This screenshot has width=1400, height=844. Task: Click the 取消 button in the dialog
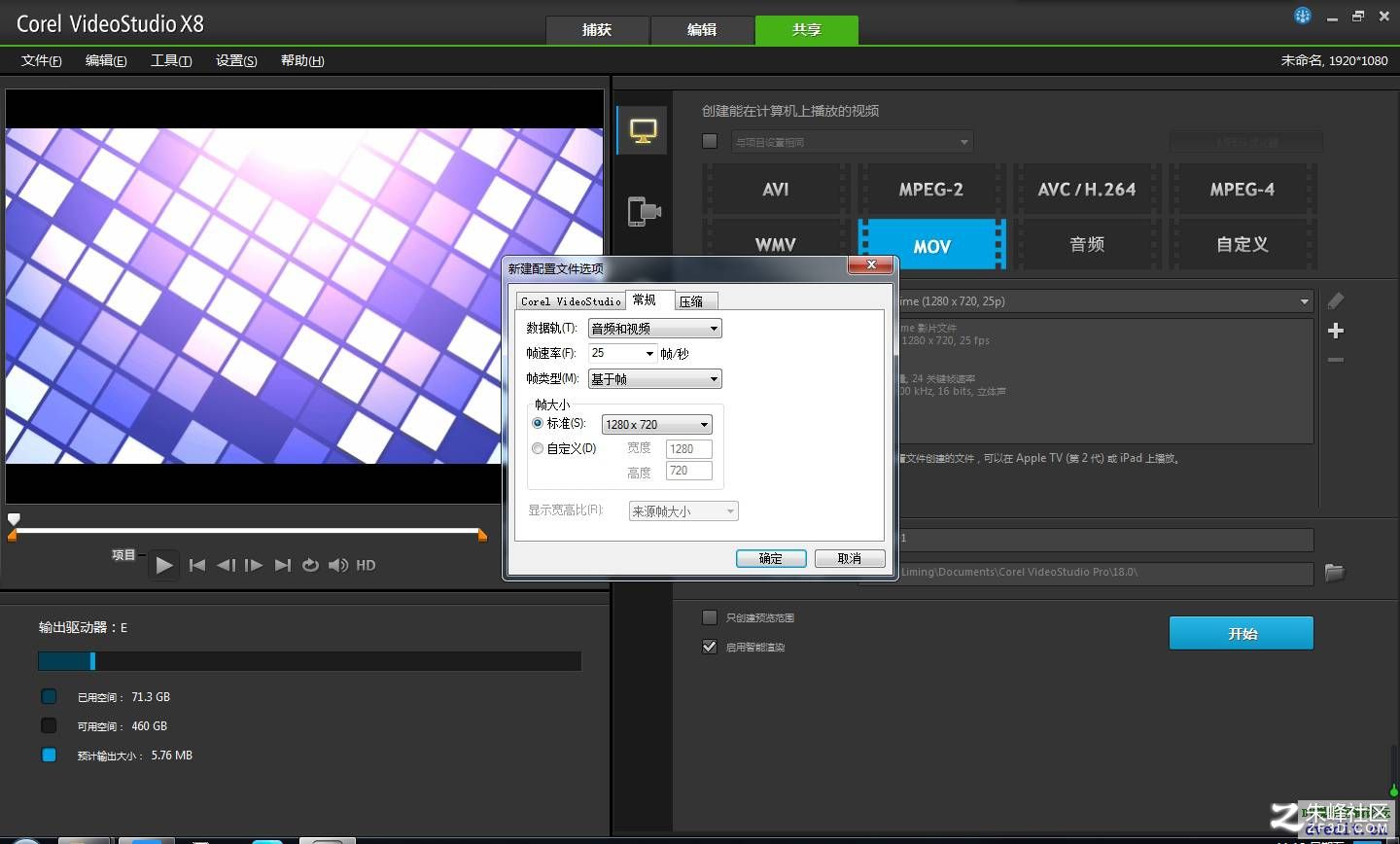[850, 558]
